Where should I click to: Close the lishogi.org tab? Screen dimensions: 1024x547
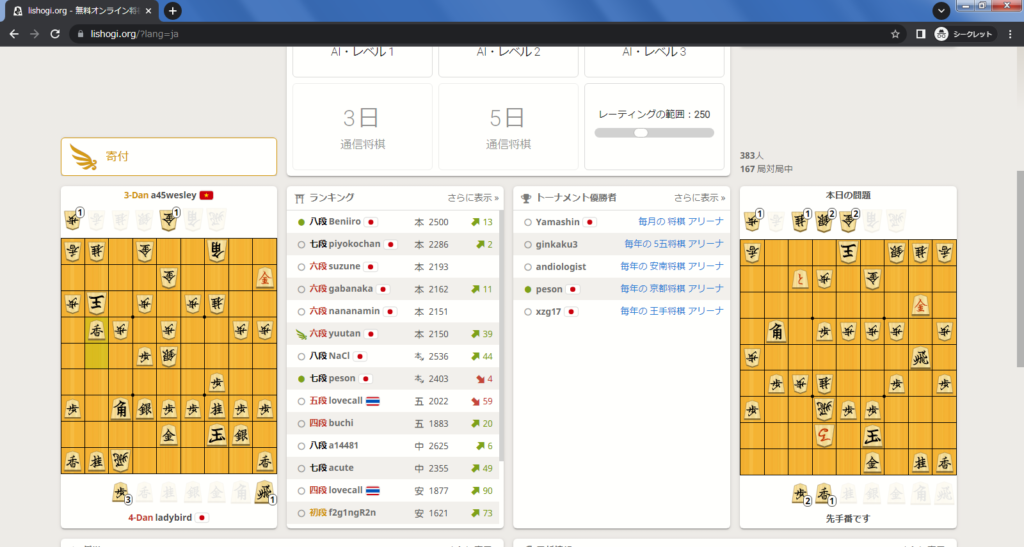148,10
